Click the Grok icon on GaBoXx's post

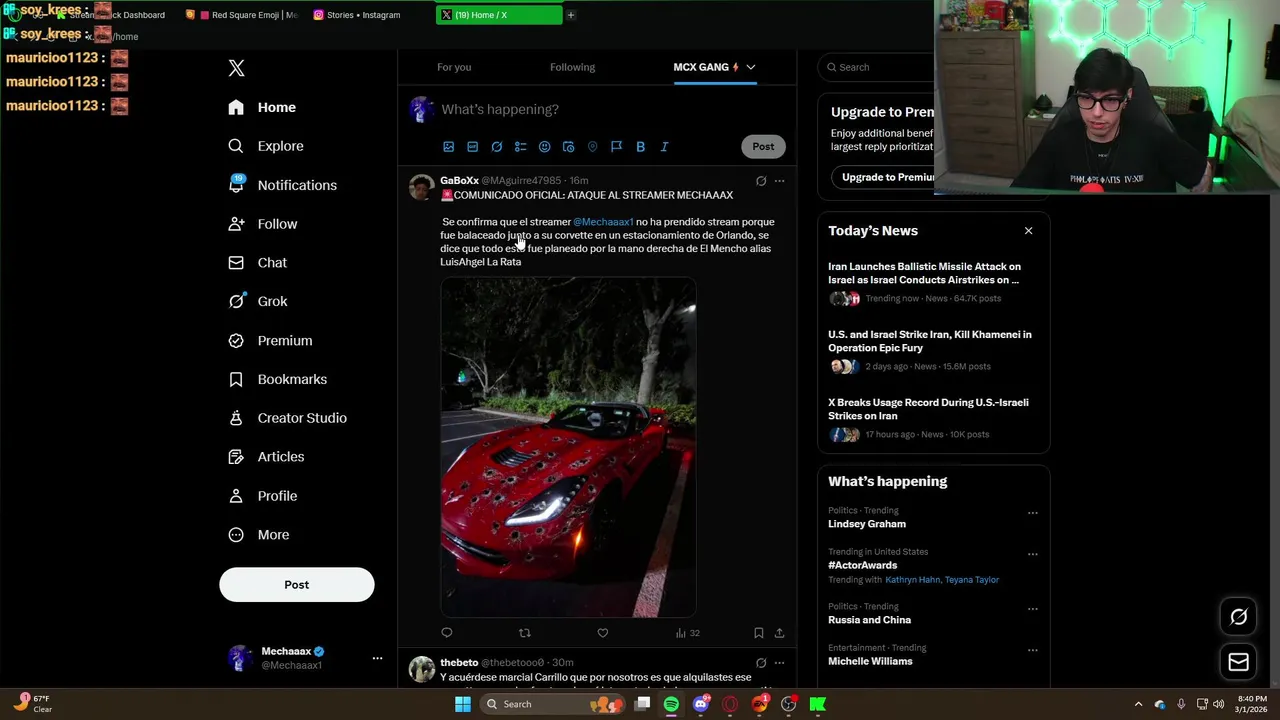pos(761,181)
